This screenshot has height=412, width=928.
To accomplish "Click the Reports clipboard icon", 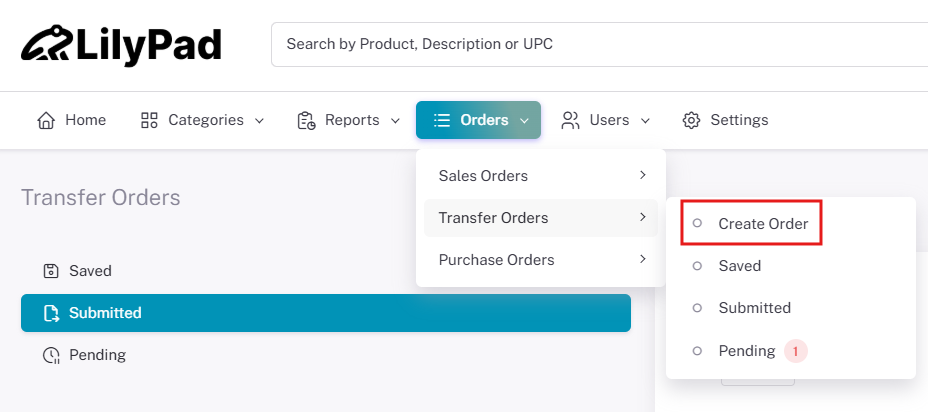I will coord(306,120).
